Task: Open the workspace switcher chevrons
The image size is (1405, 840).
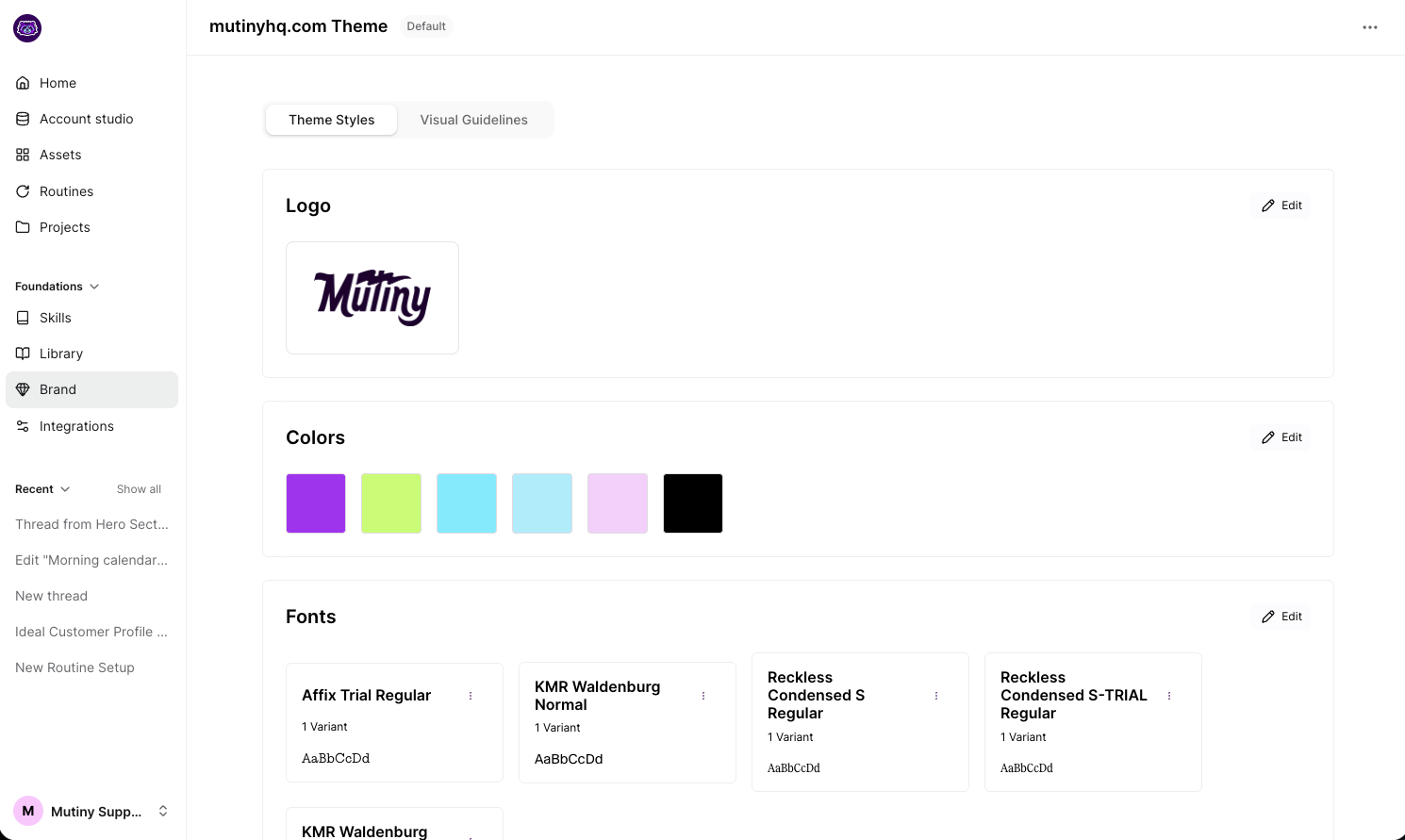Action: coord(163,811)
